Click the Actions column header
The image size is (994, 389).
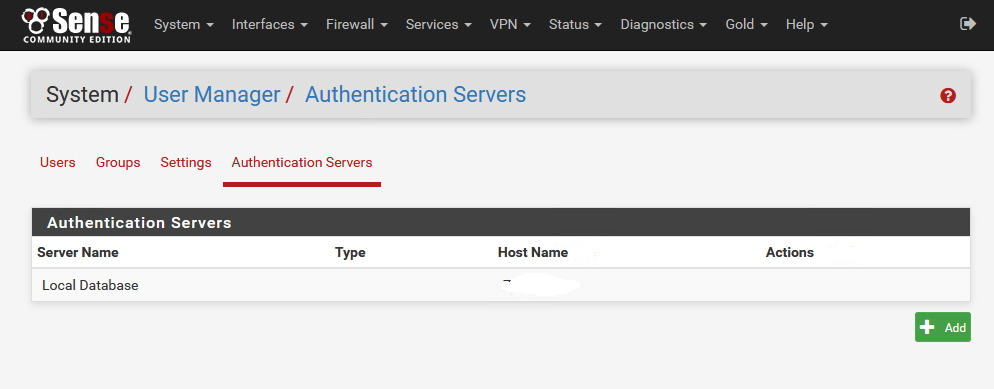(x=790, y=253)
